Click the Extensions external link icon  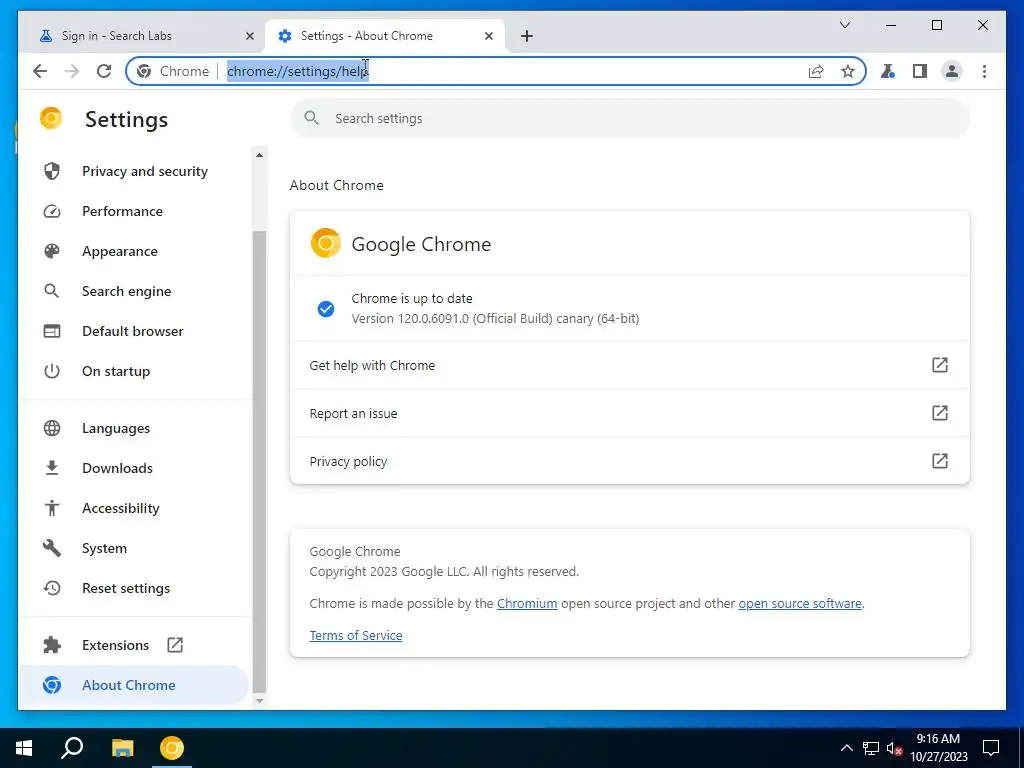[175, 645]
